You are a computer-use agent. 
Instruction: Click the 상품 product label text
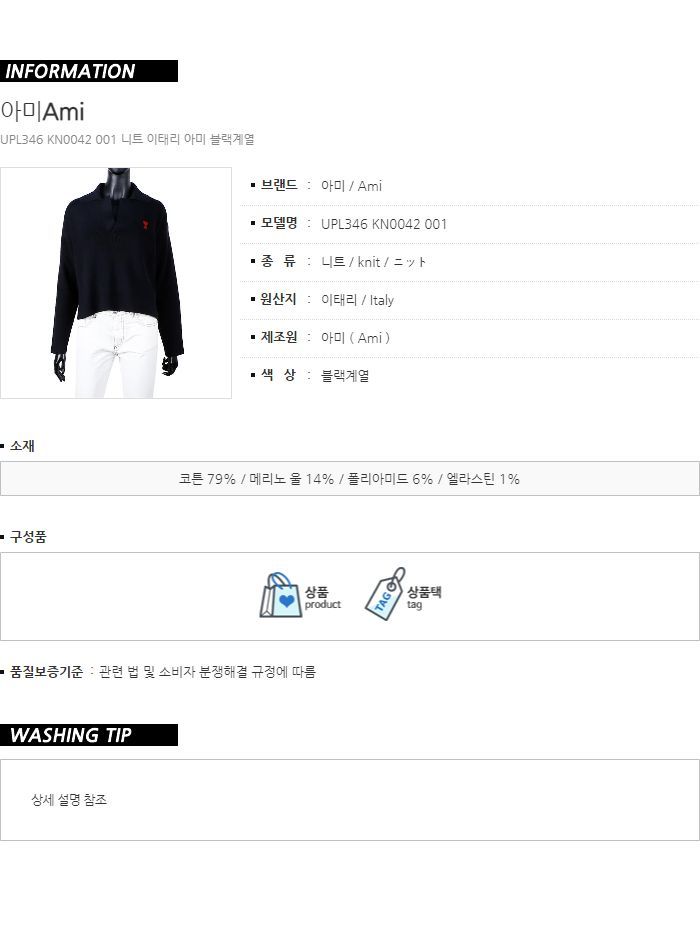point(316,592)
